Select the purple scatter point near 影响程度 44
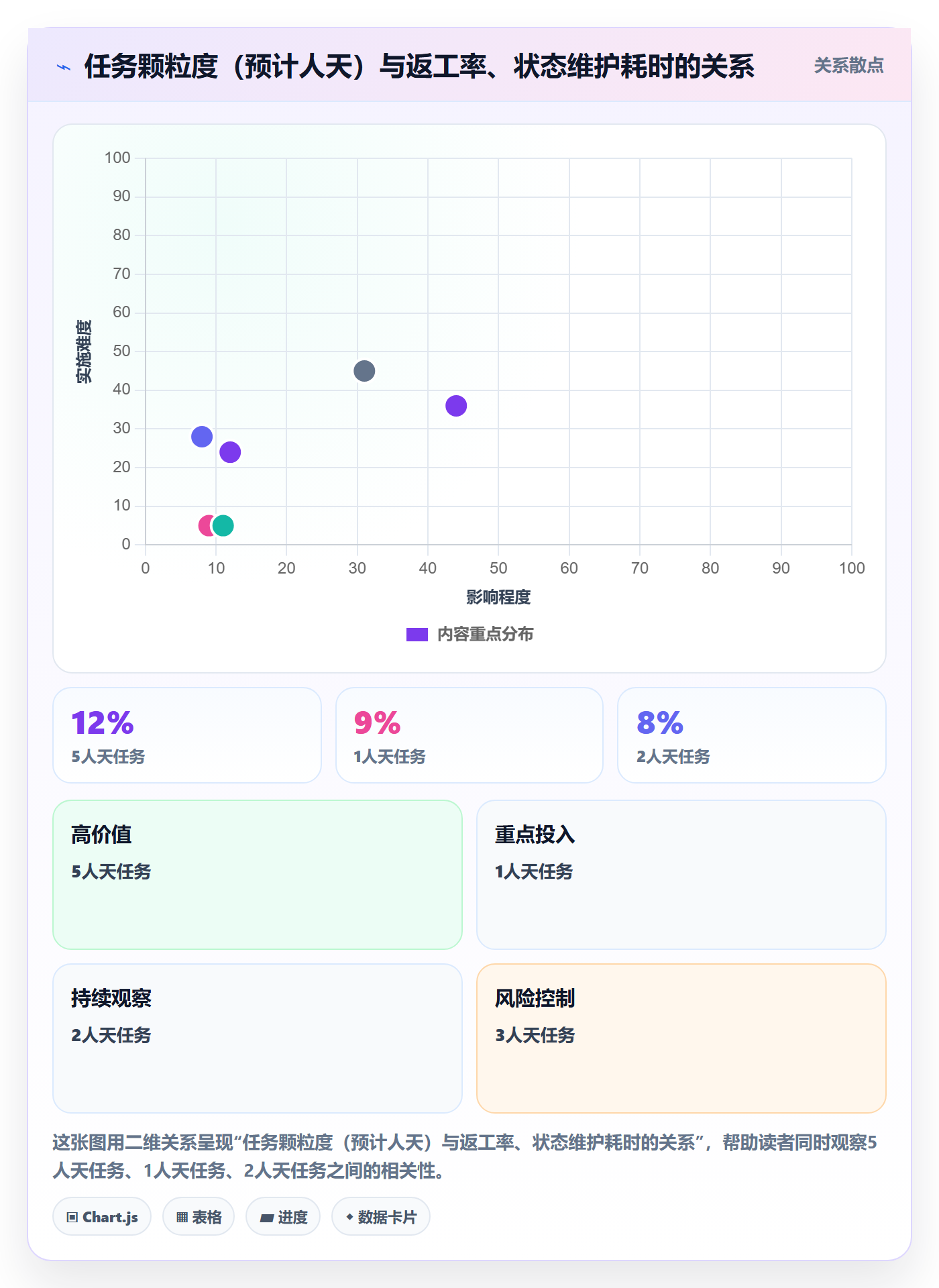Screen dimensions: 939x1288 point(456,406)
